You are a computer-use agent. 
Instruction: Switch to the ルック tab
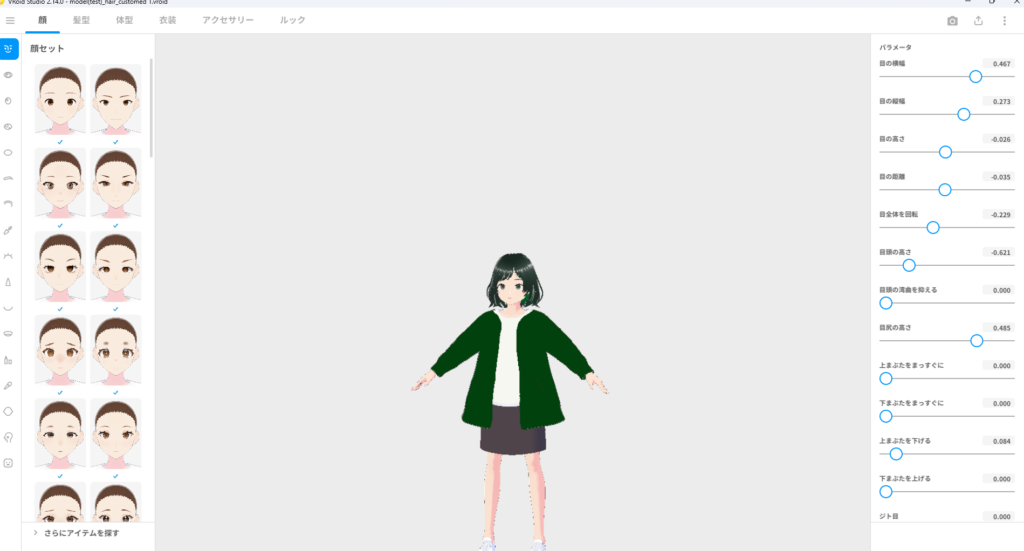coord(293,20)
